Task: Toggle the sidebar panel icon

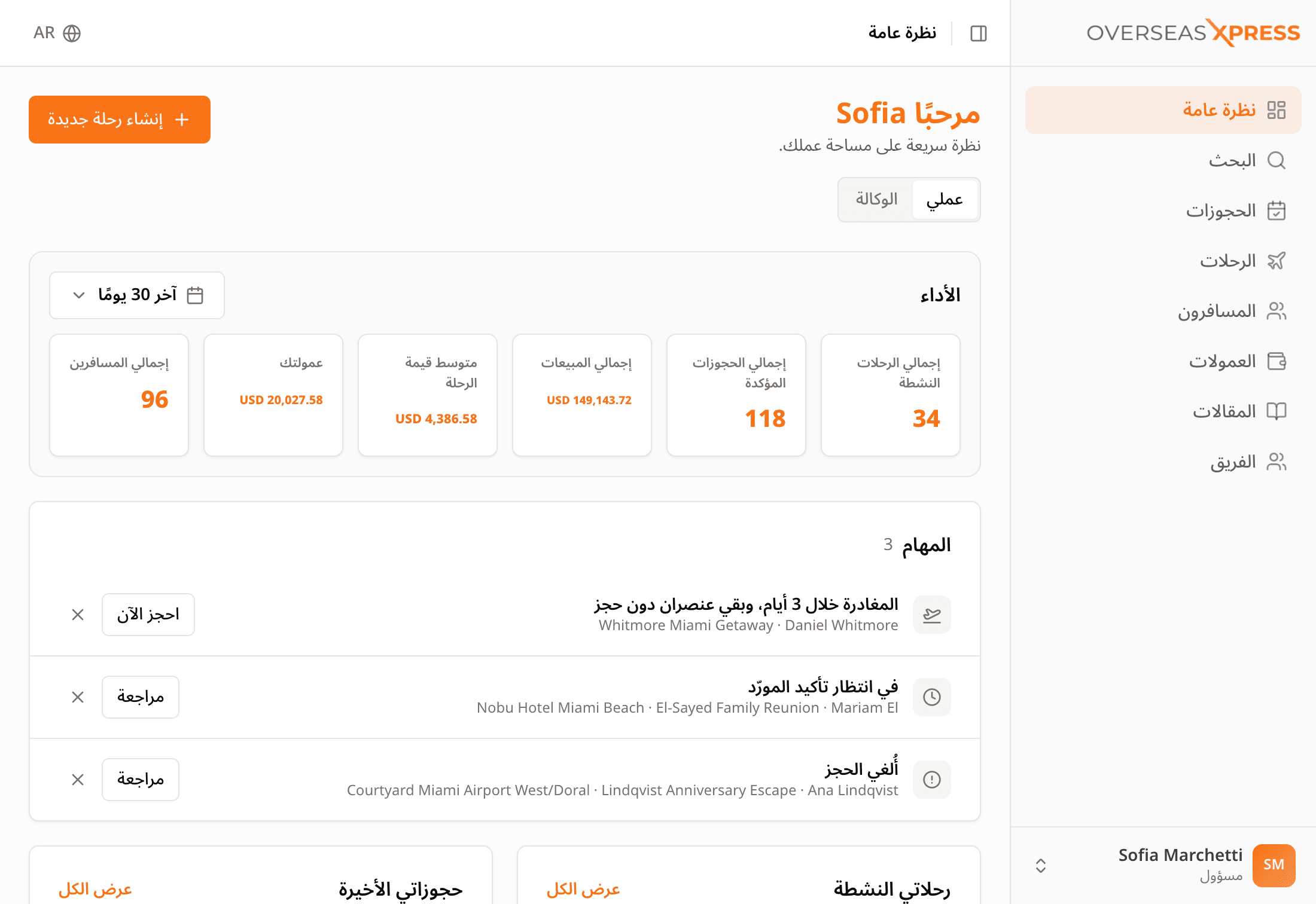Action: click(x=979, y=33)
